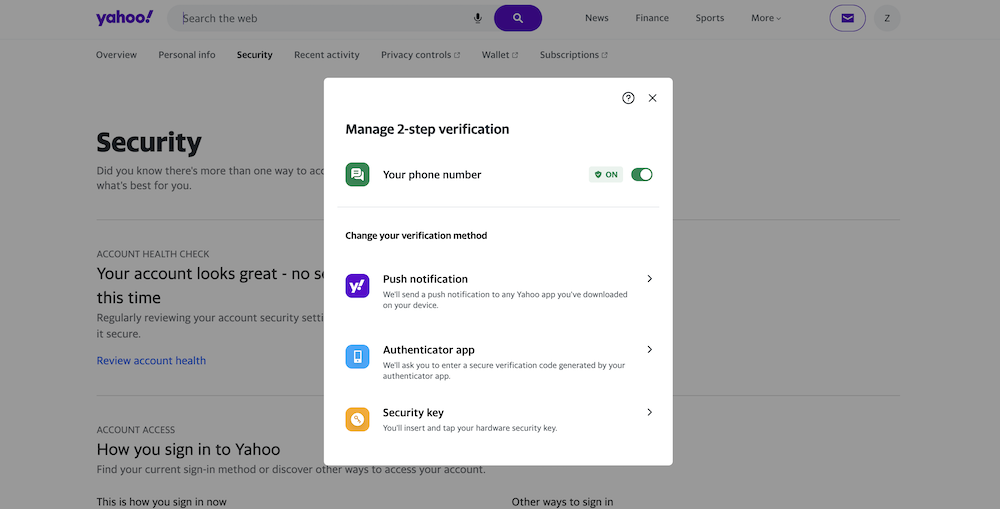Click the Review account health link

[151, 361]
